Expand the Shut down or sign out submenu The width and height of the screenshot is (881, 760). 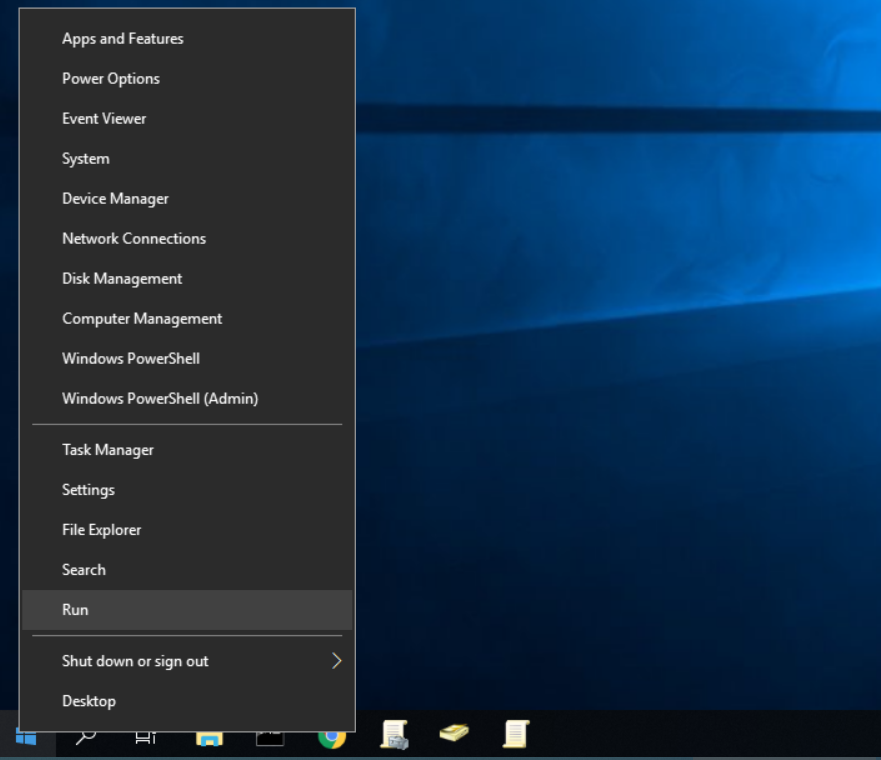coord(336,661)
